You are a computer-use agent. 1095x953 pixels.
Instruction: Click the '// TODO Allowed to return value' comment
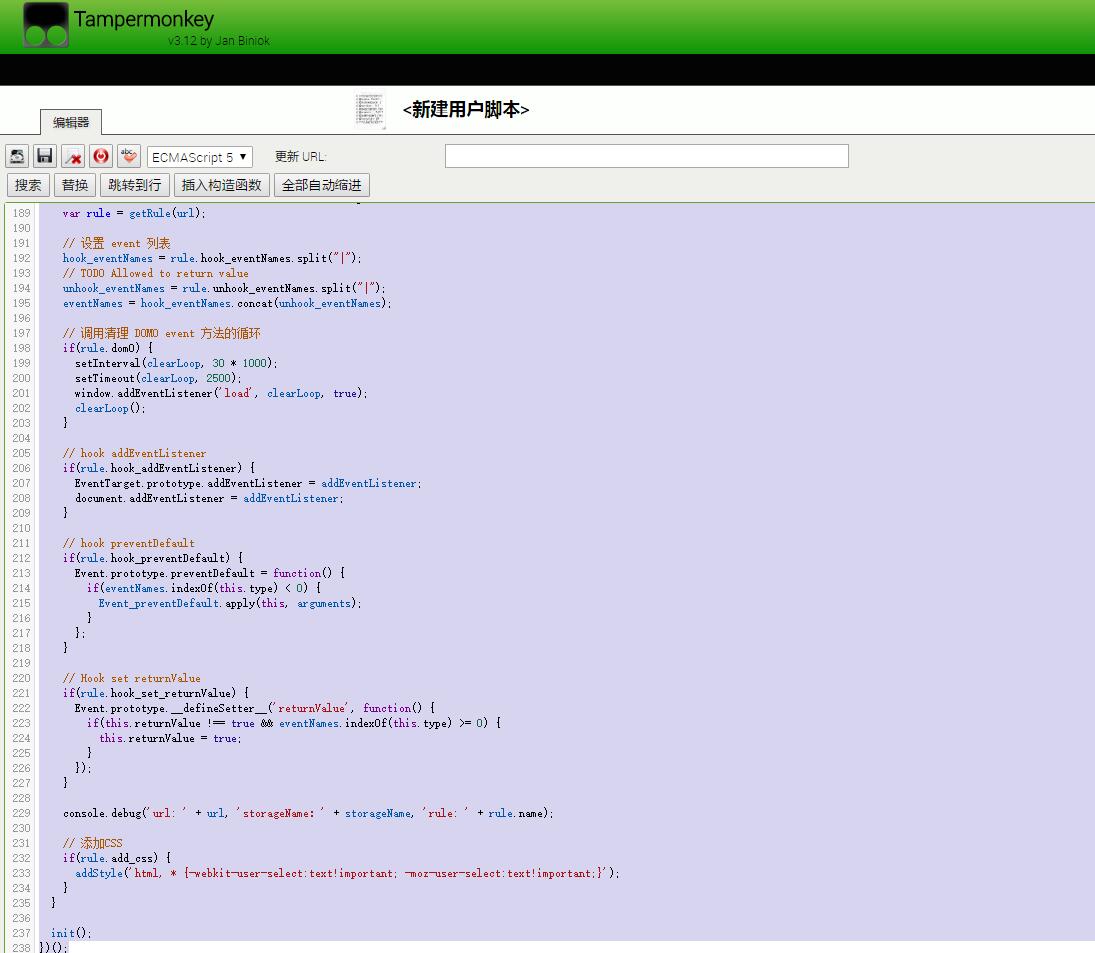click(156, 273)
